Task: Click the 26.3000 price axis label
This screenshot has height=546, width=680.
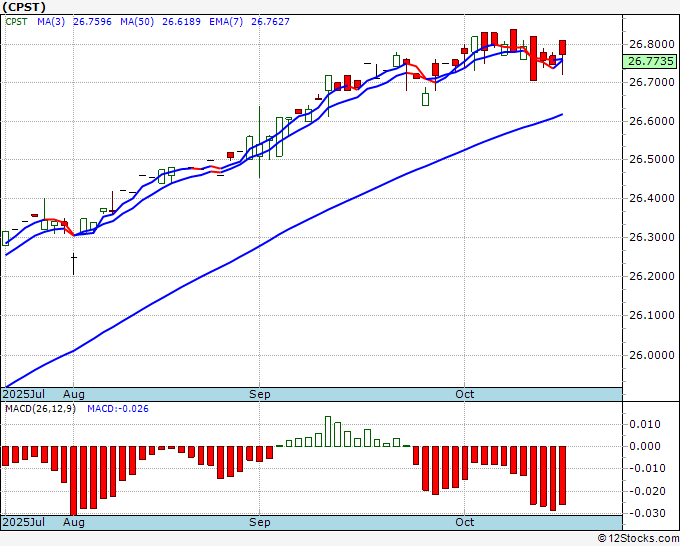Action: (x=652, y=237)
